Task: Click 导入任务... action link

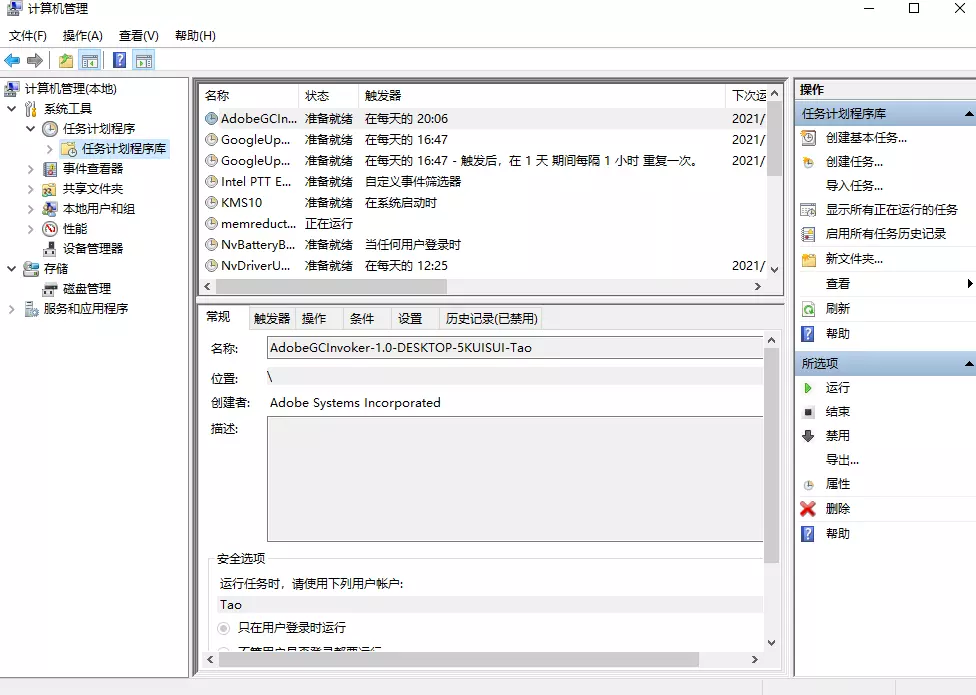Action: pyautogui.click(x=854, y=185)
